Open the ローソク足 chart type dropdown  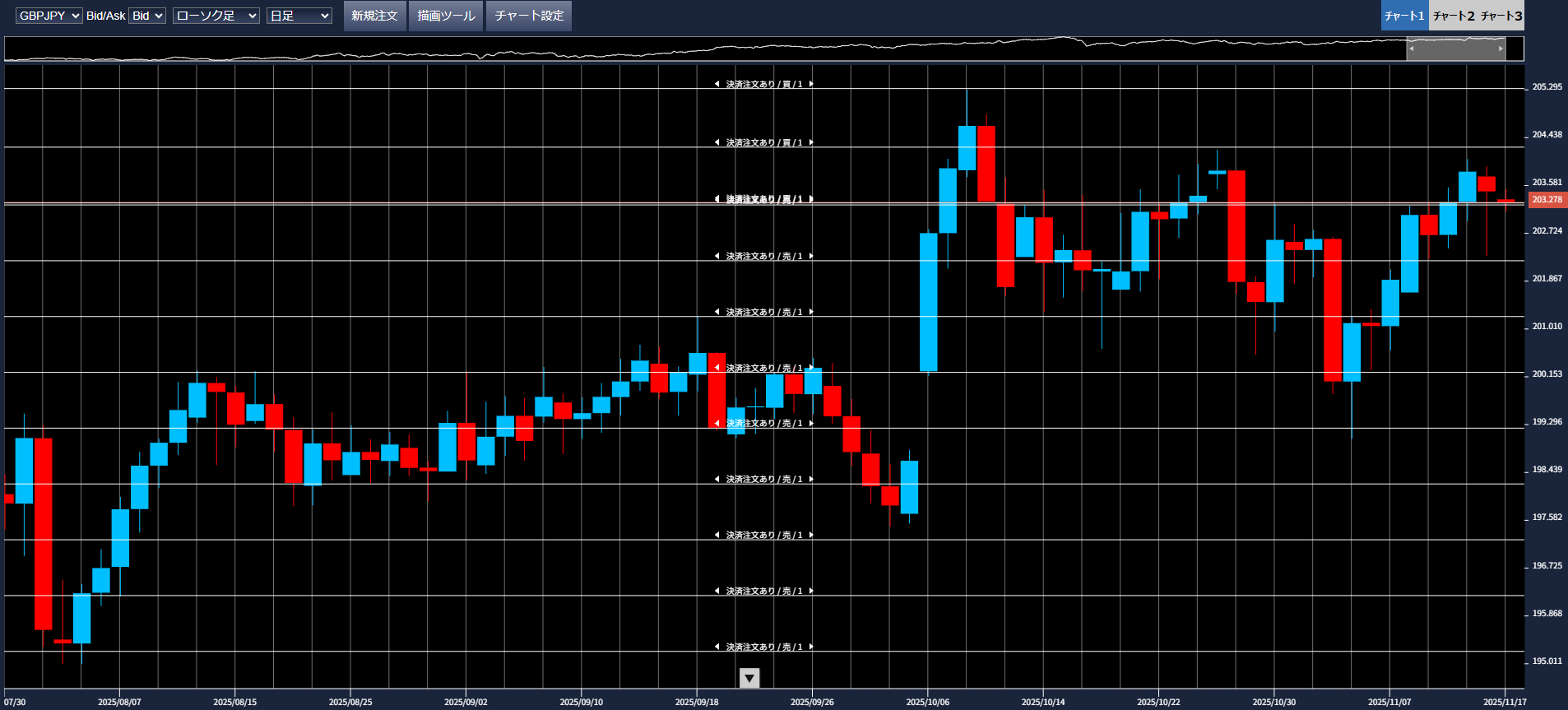pos(216,16)
